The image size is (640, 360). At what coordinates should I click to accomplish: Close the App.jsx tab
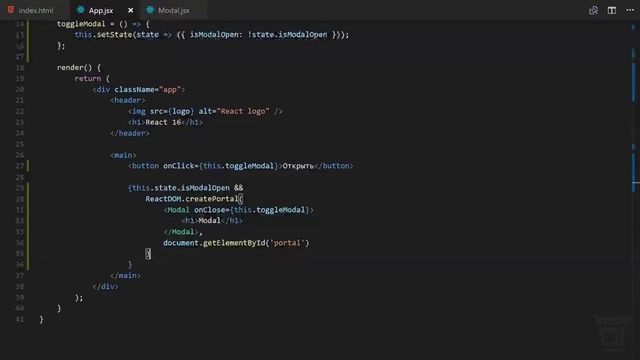(x=130, y=10)
